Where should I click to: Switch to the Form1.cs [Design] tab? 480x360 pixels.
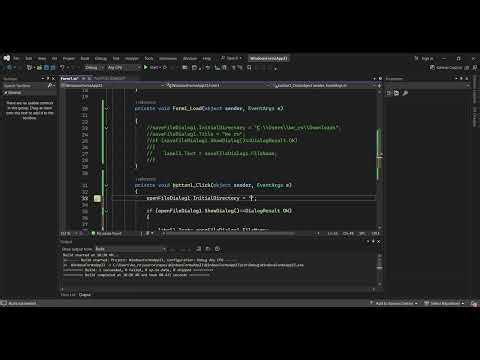tap(110, 79)
